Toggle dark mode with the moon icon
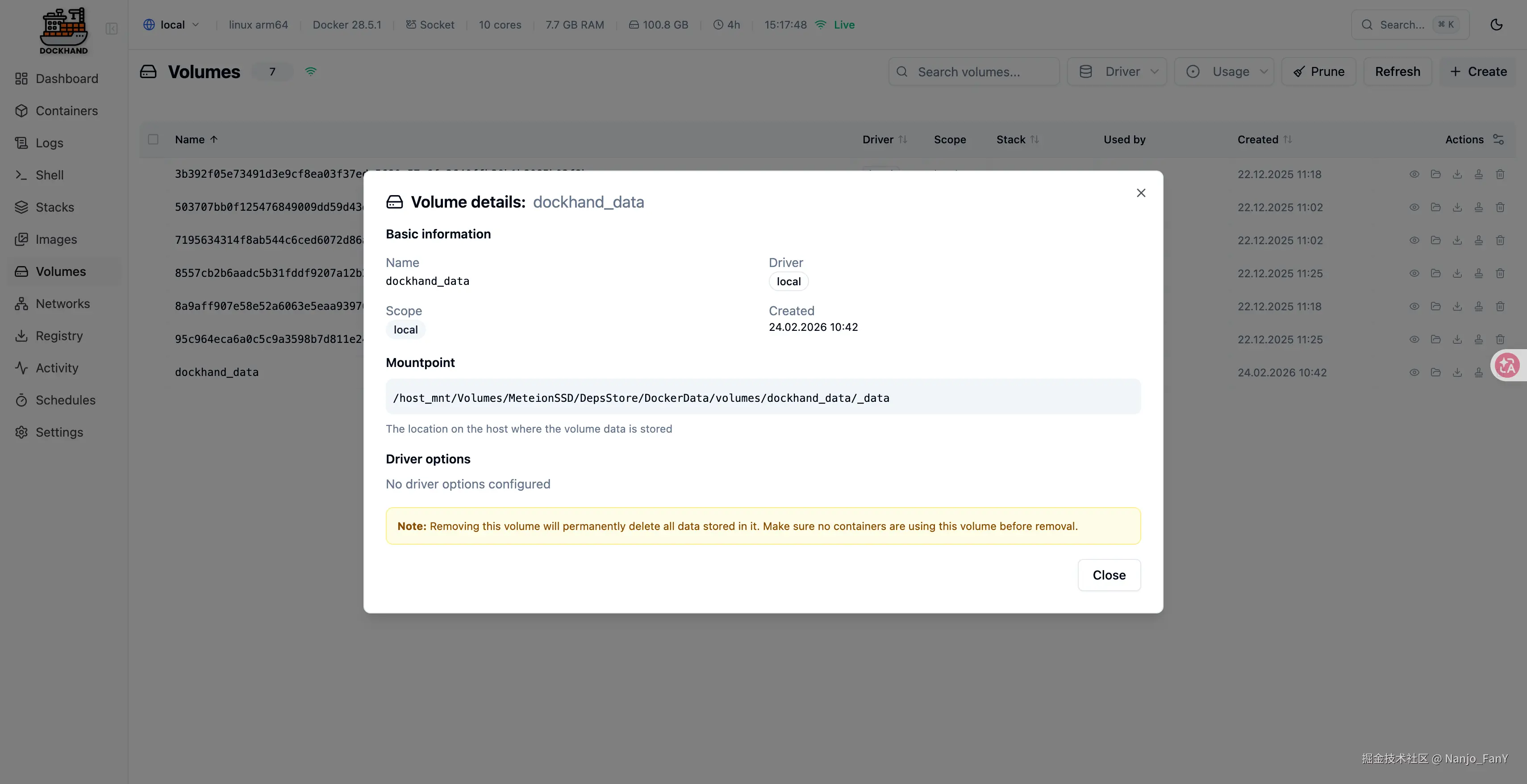Image resolution: width=1527 pixels, height=784 pixels. (x=1496, y=25)
